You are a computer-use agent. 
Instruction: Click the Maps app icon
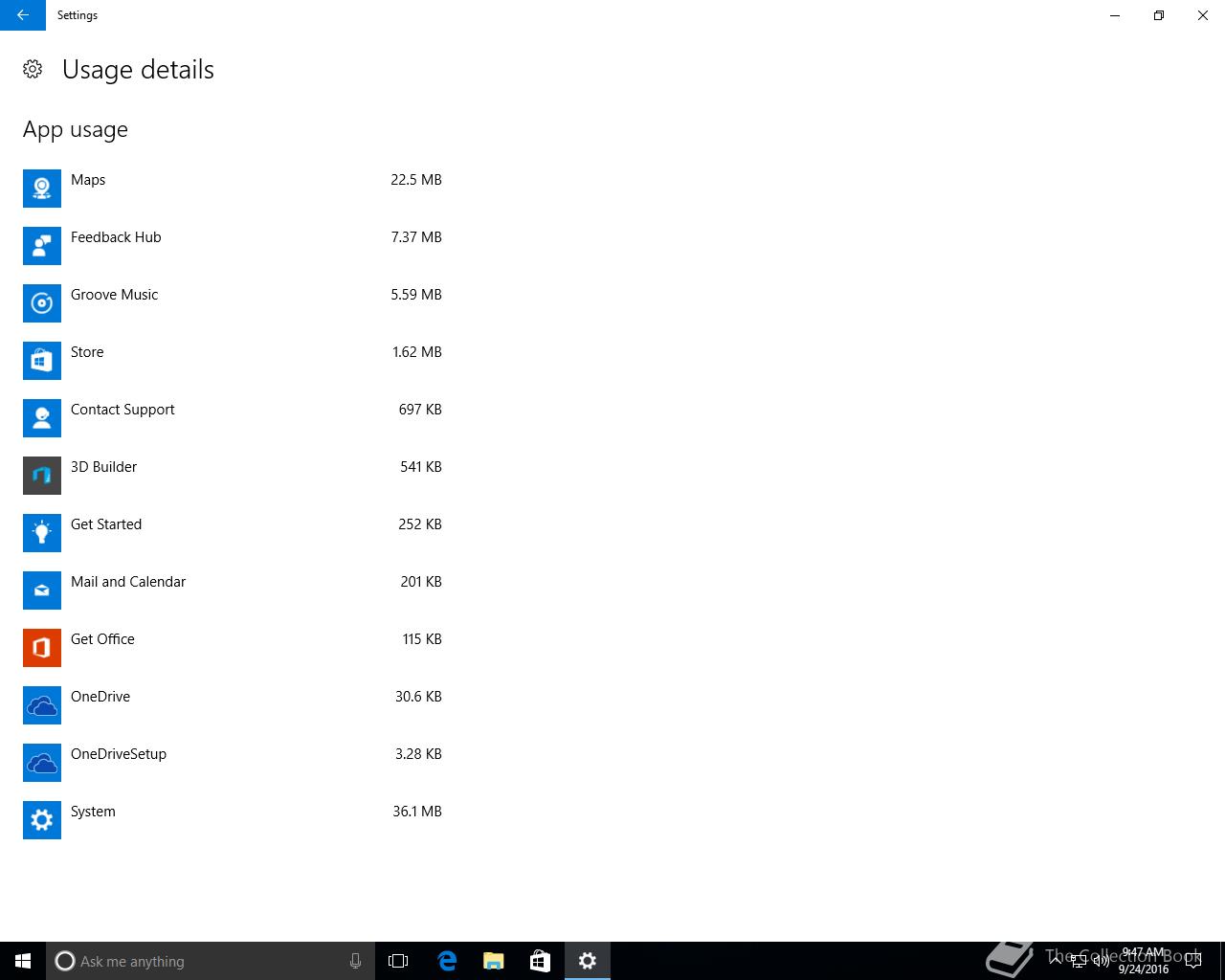(x=42, y=189)
